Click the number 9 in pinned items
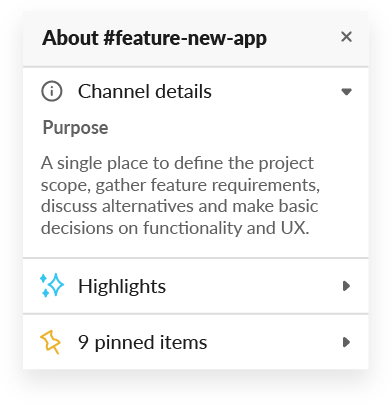The width and height of the screenshot is (392, 404). point(83,342)
